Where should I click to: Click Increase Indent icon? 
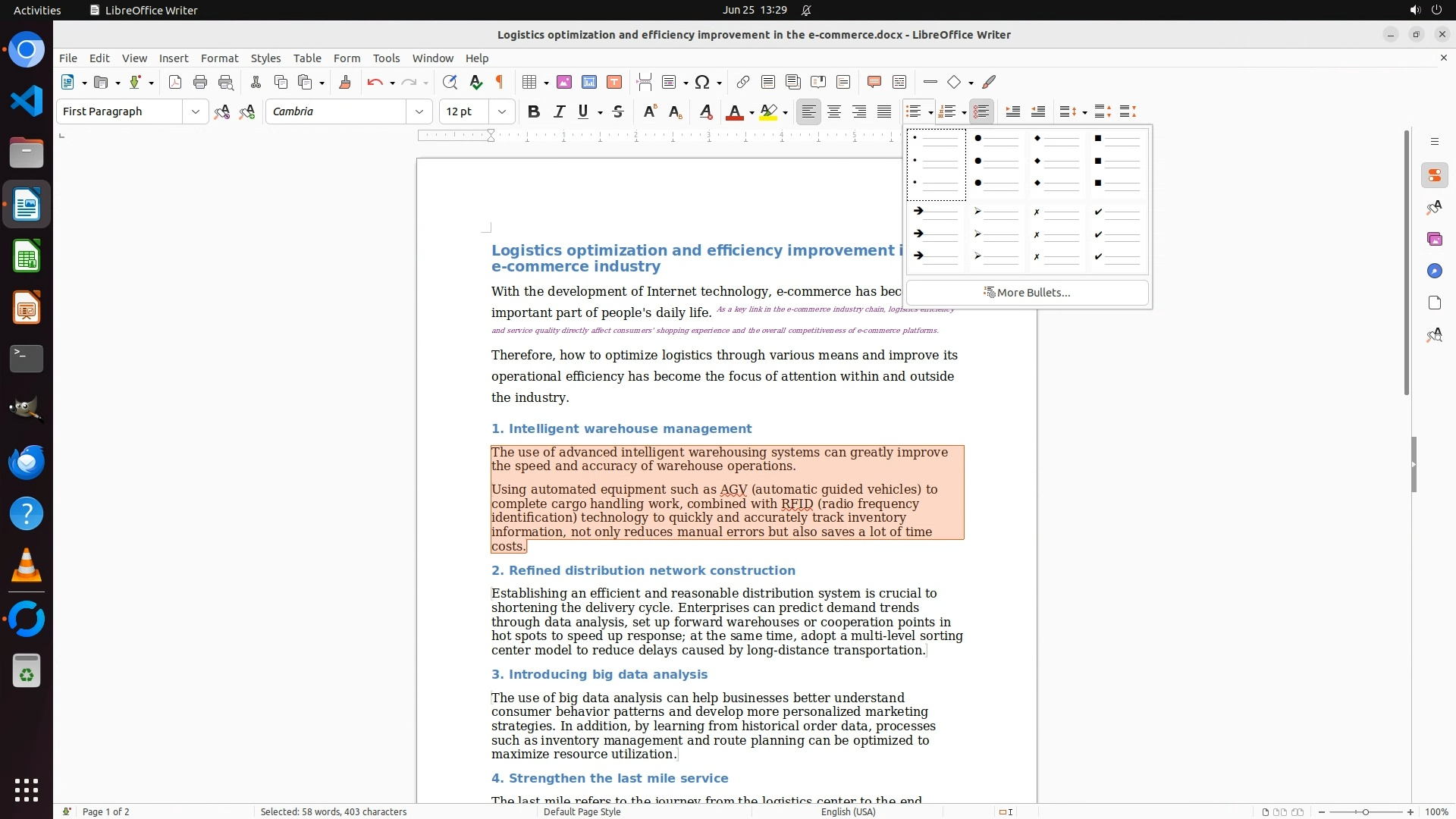pos(1012,111)
